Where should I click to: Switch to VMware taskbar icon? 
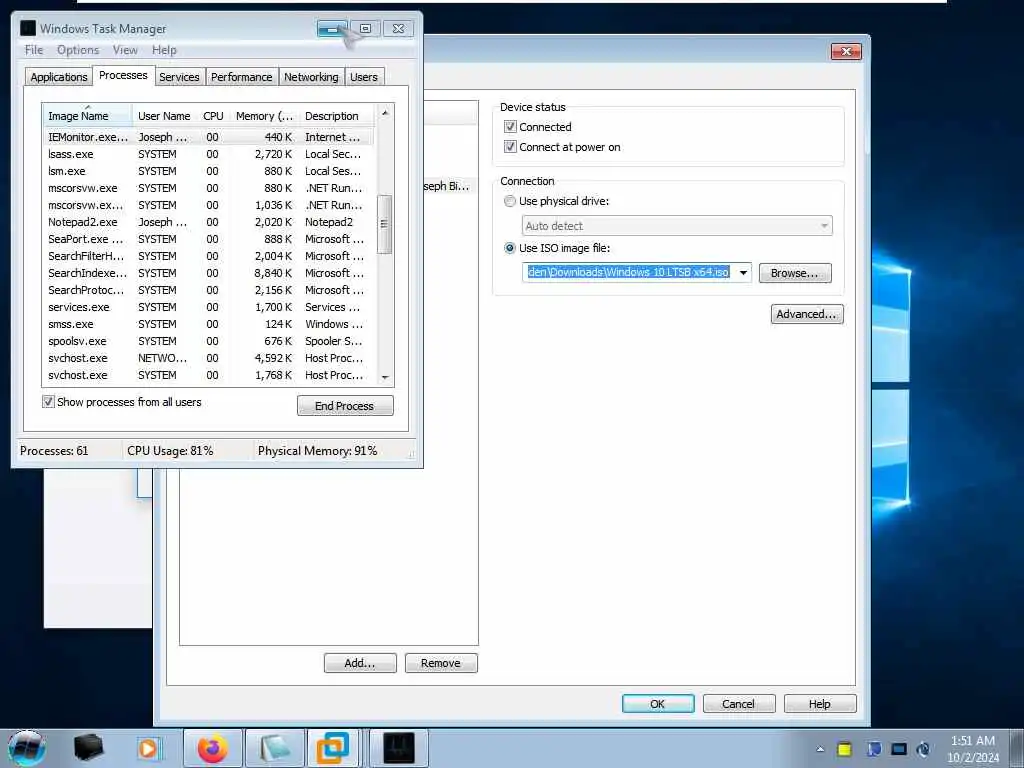click(x=333, y=748)
